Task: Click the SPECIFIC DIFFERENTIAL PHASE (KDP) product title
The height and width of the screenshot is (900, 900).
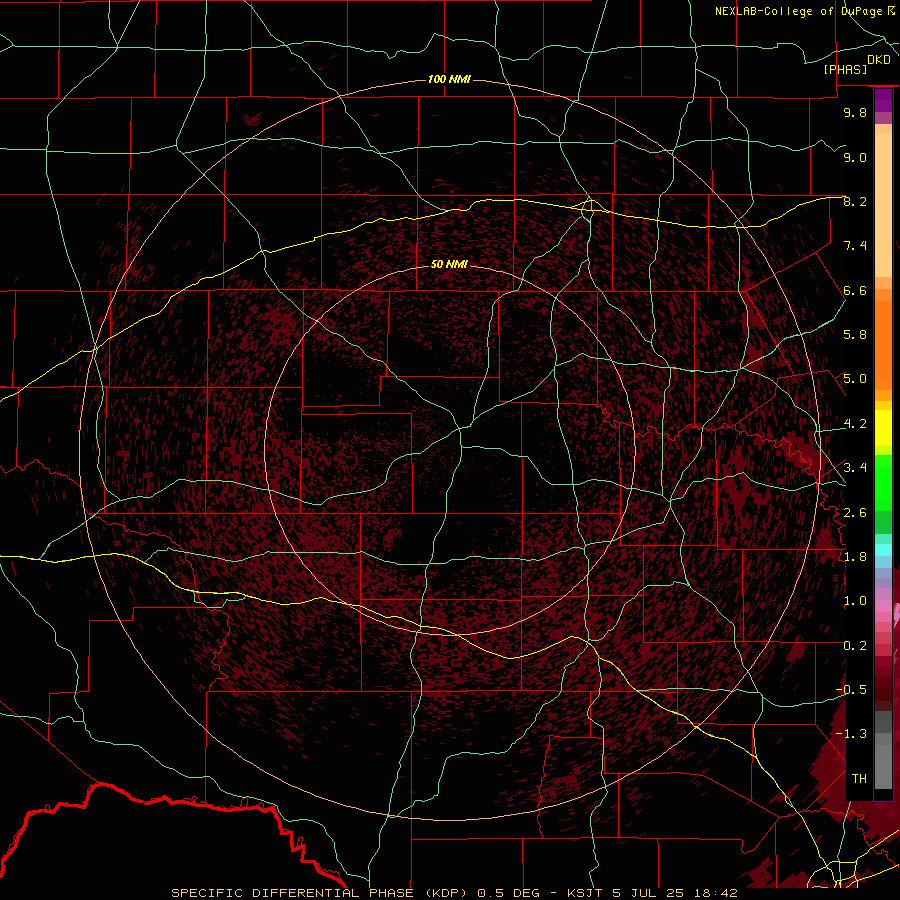Action: coord(320,893)
